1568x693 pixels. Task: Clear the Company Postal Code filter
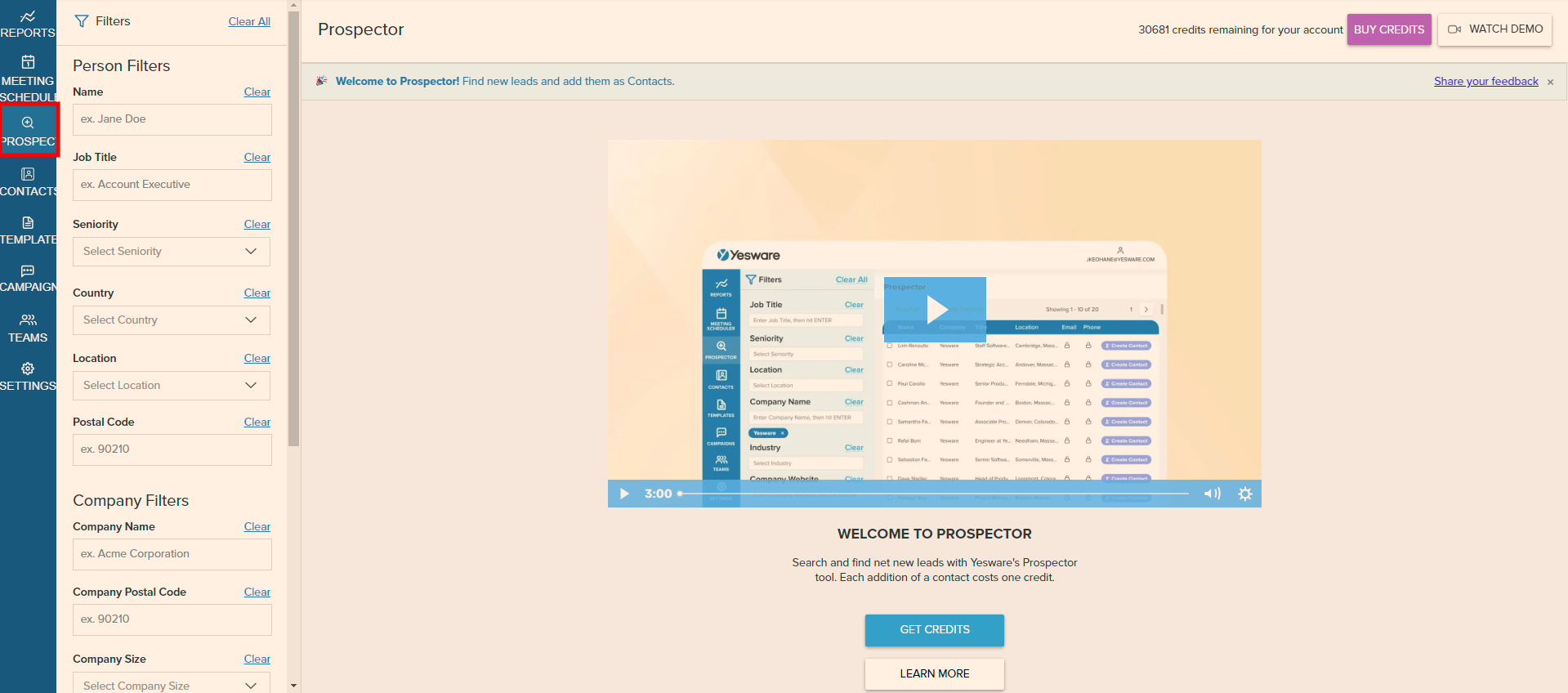pyautogui.click(x=257, y=592)
